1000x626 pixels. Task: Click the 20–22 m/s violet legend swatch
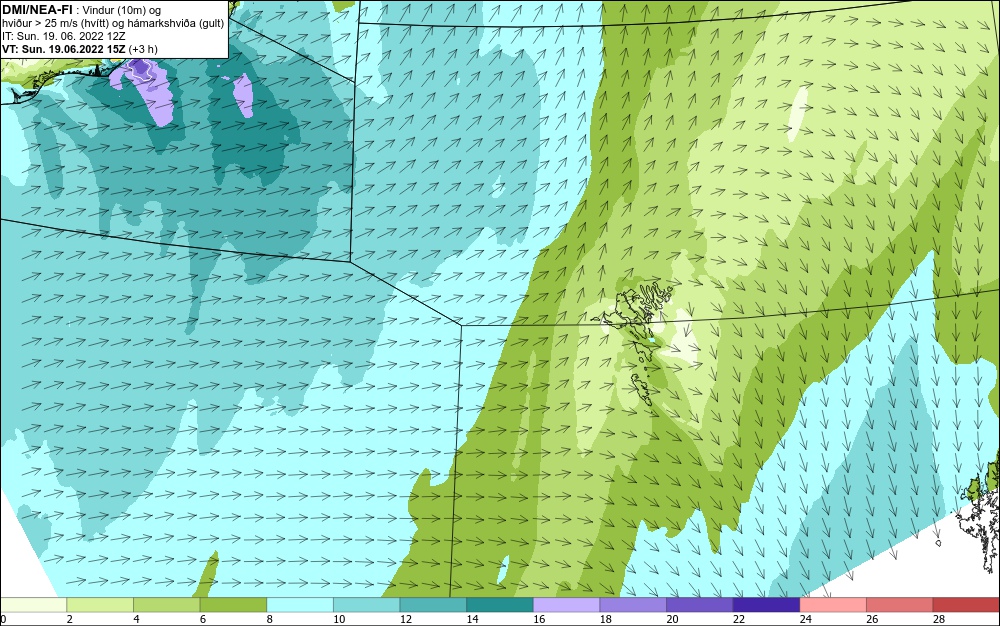700,605
